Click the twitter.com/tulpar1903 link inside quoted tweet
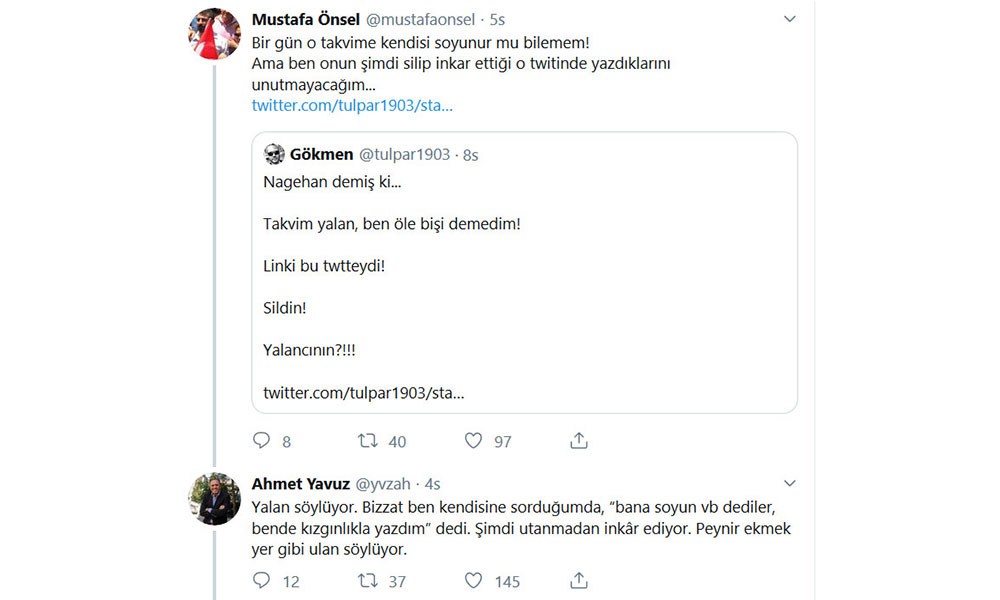 (x=364, y=393)
